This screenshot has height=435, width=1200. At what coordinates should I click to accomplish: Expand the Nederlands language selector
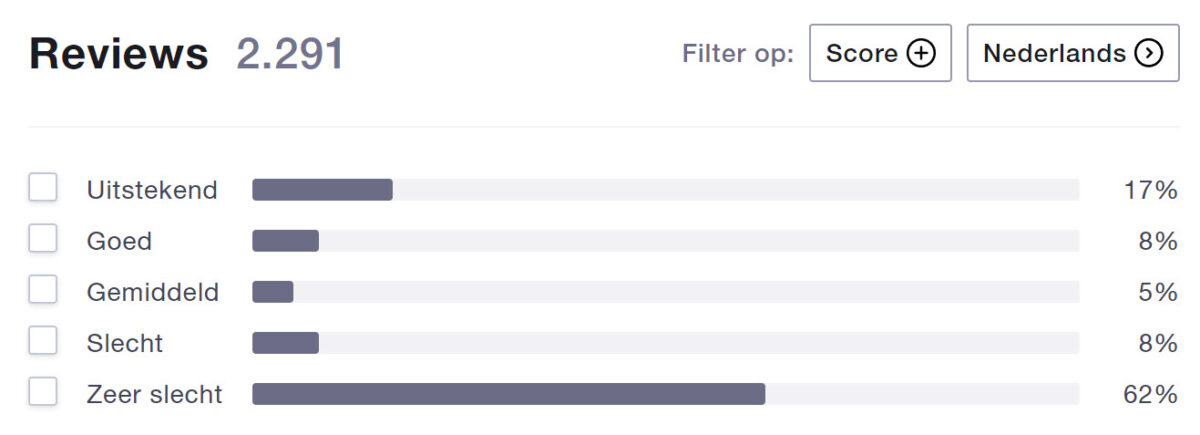(1072, 54)
